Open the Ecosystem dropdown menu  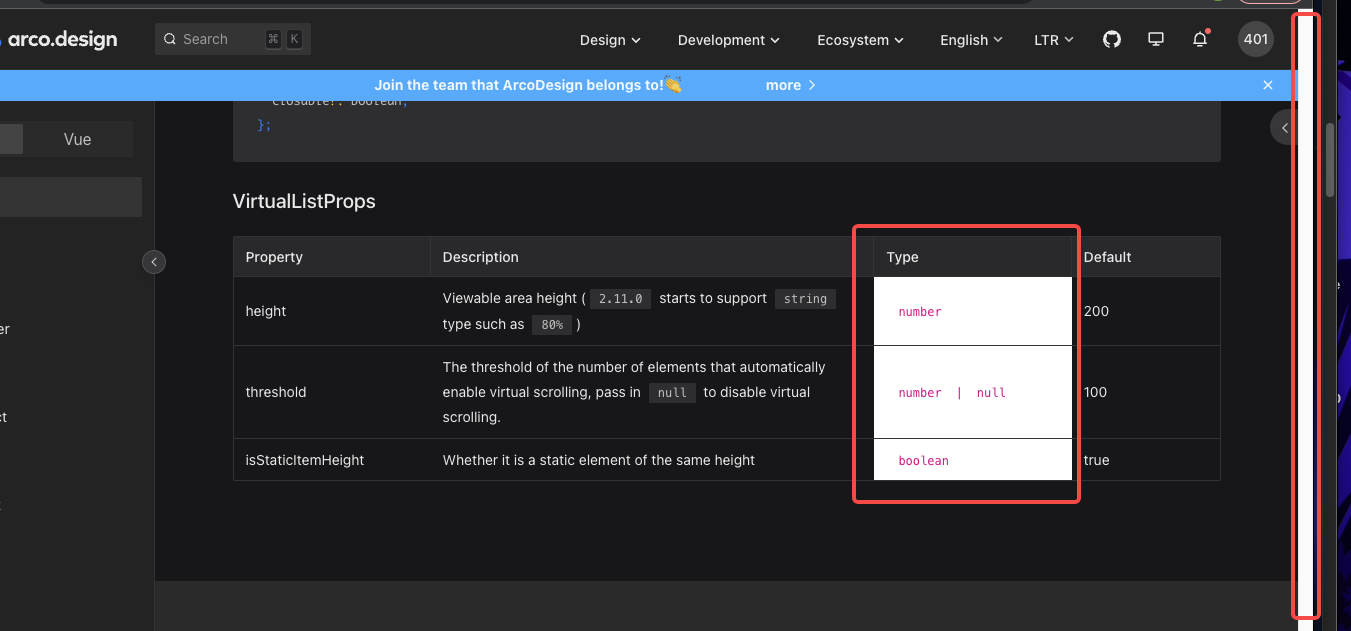(x=859, y=40)
